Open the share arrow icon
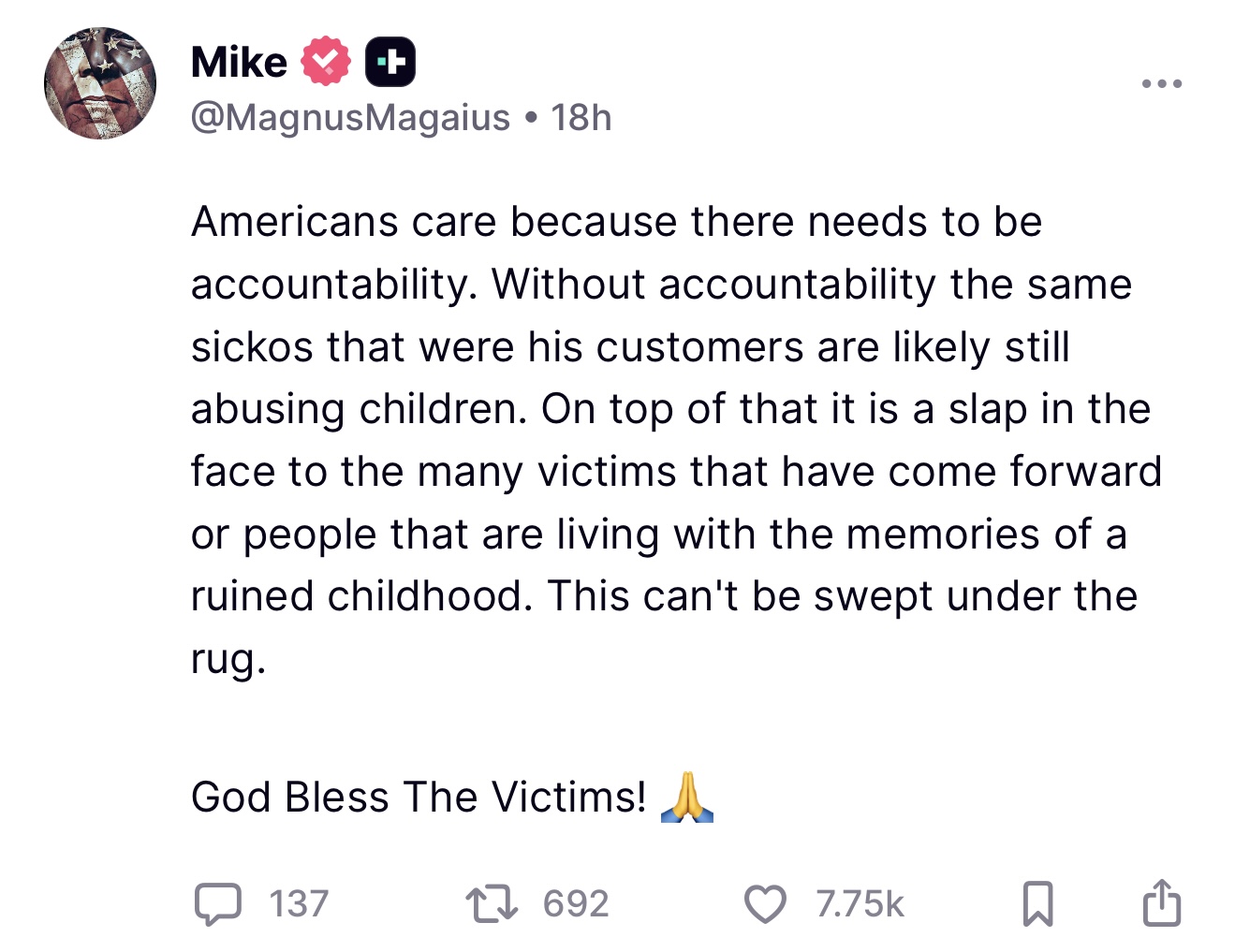This screenshot has width=1235, height=952. click(1162, 902)
